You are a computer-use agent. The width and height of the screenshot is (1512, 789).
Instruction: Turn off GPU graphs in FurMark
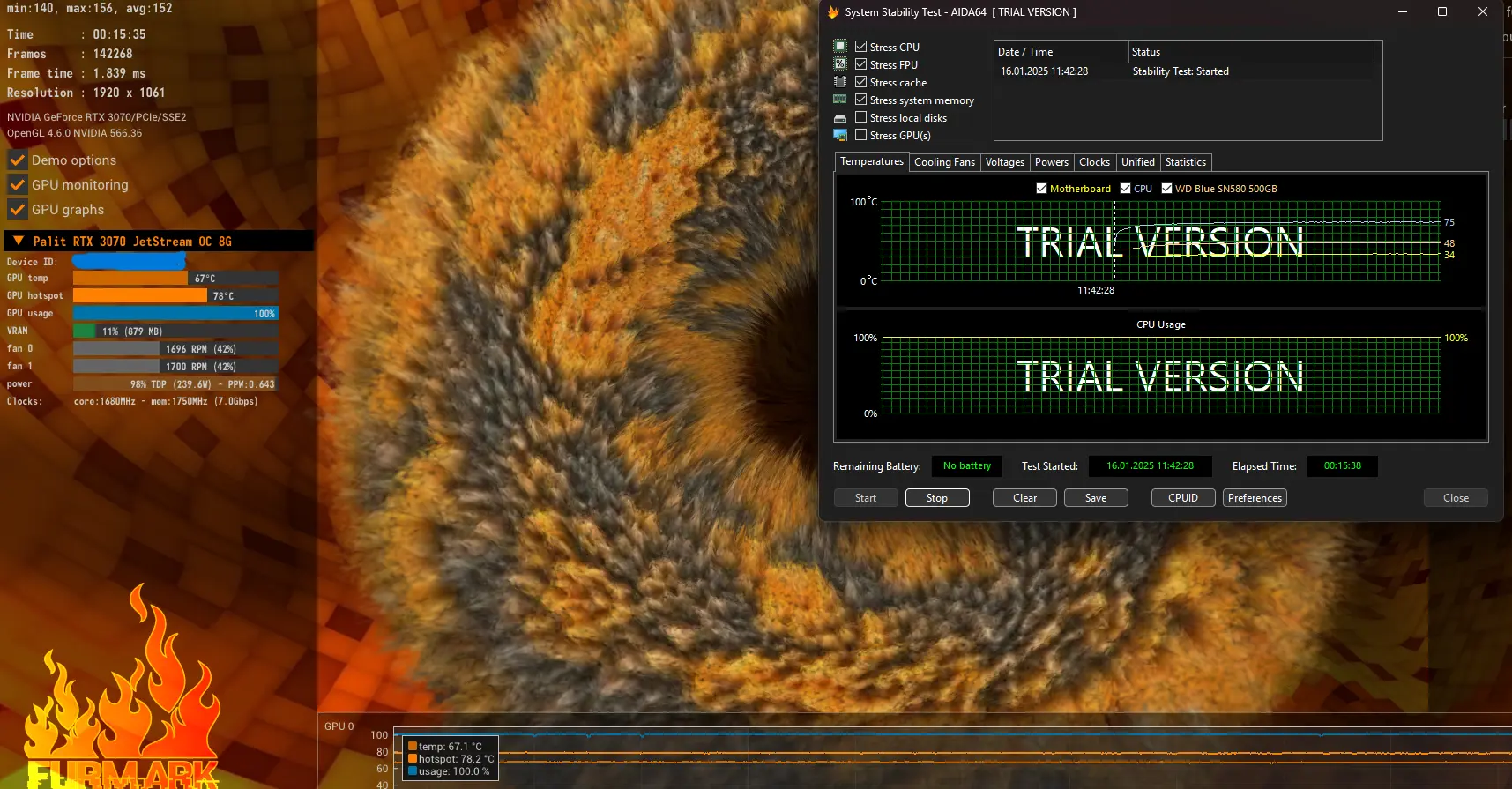coord(18,210)
